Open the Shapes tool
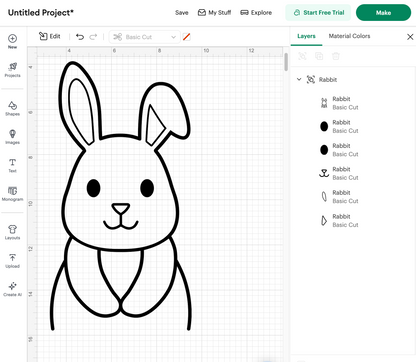416x362 pixels. point(12,105)
